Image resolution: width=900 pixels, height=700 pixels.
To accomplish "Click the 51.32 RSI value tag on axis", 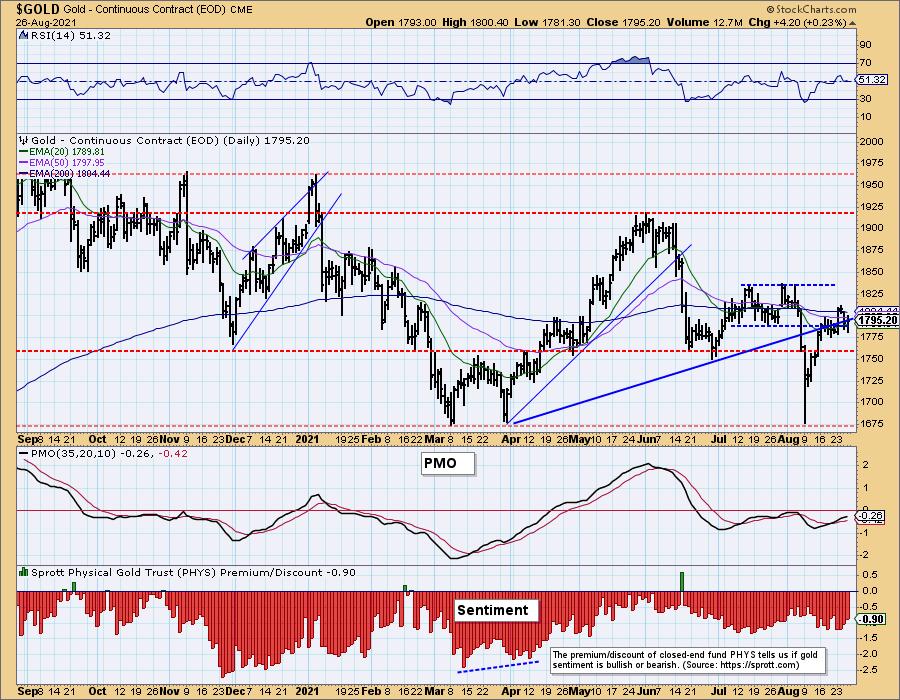I will (872, 80).
